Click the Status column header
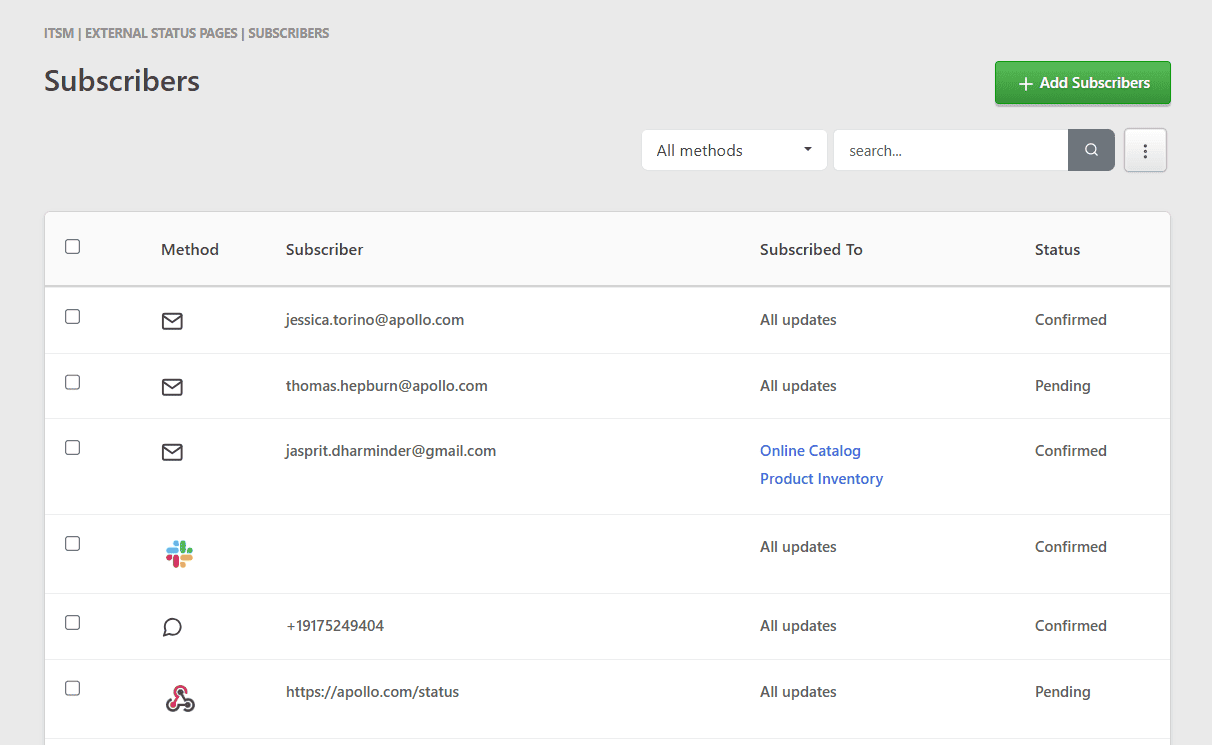 (x=1057, y=250)
